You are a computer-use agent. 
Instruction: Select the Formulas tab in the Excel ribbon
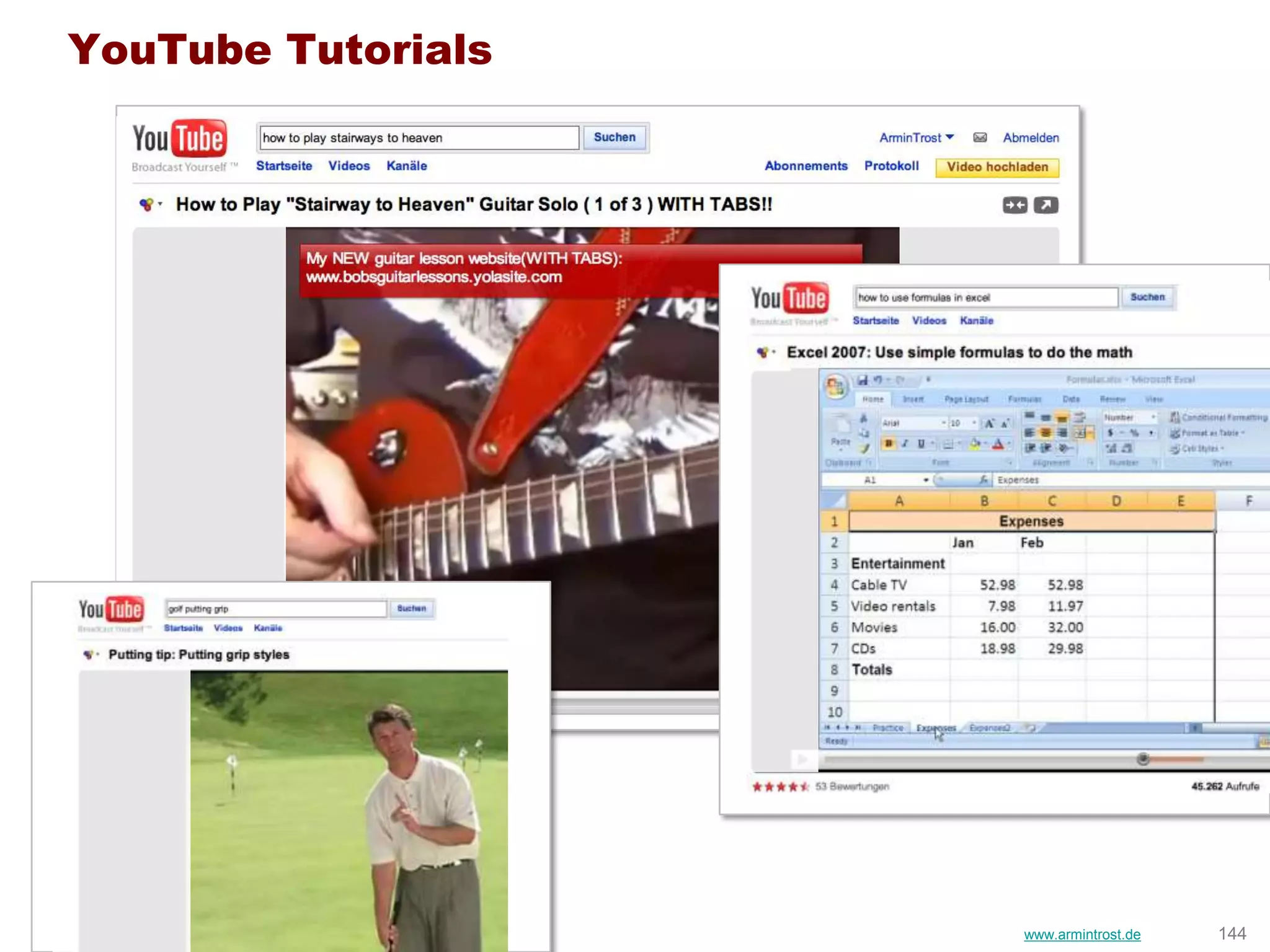pos(1024,399)
